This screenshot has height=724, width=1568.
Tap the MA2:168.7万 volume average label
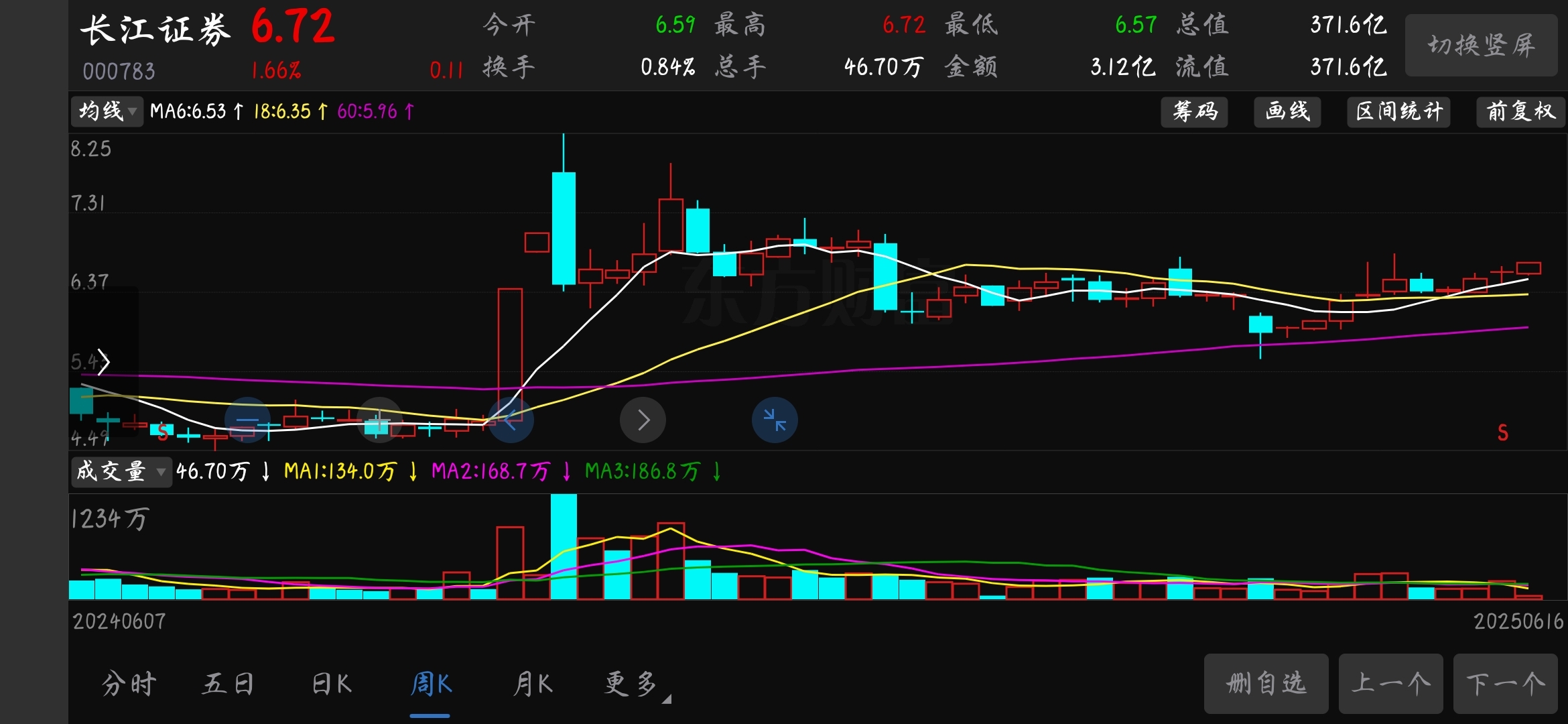pyautogui.click(x=501, y=471)
